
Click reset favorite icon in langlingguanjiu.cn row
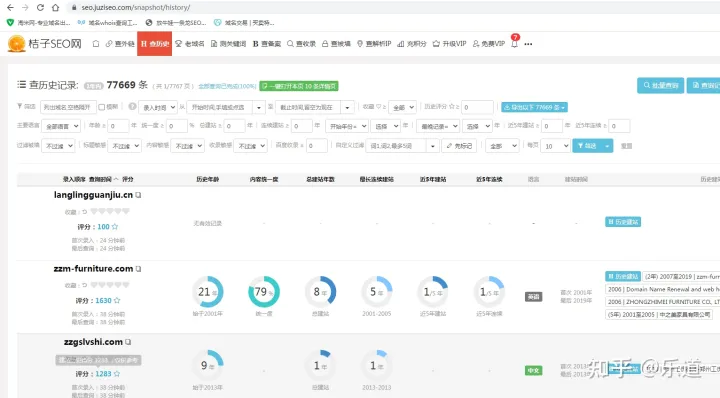(x=84, y=212)
